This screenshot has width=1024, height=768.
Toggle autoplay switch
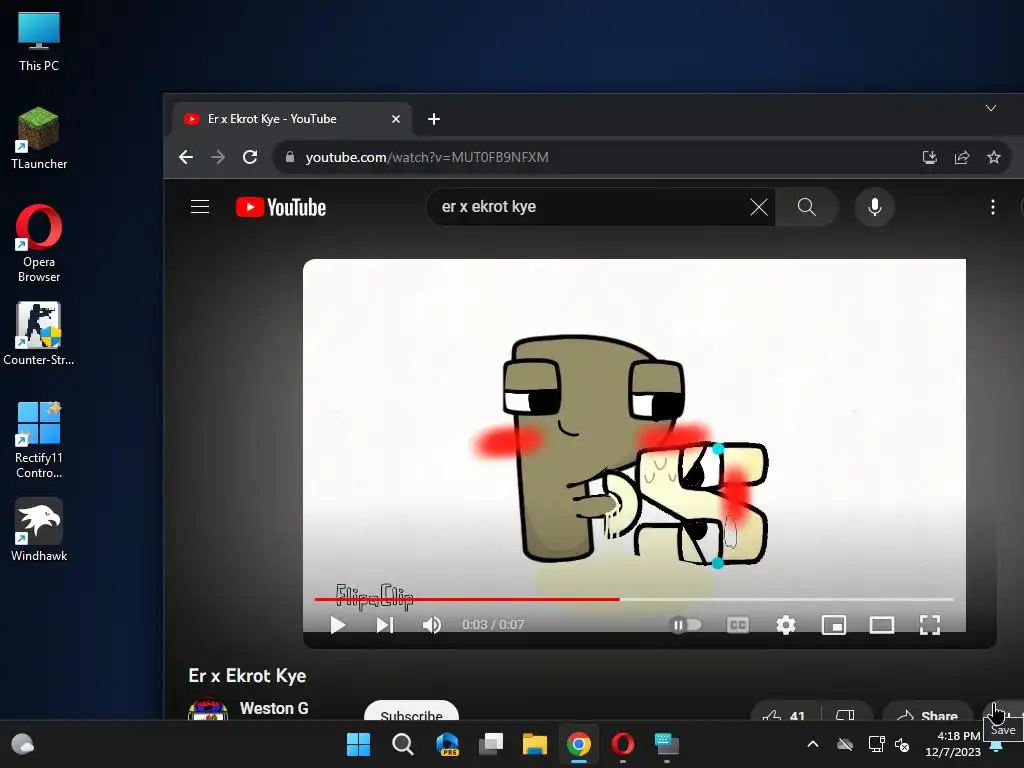(686, 625)
